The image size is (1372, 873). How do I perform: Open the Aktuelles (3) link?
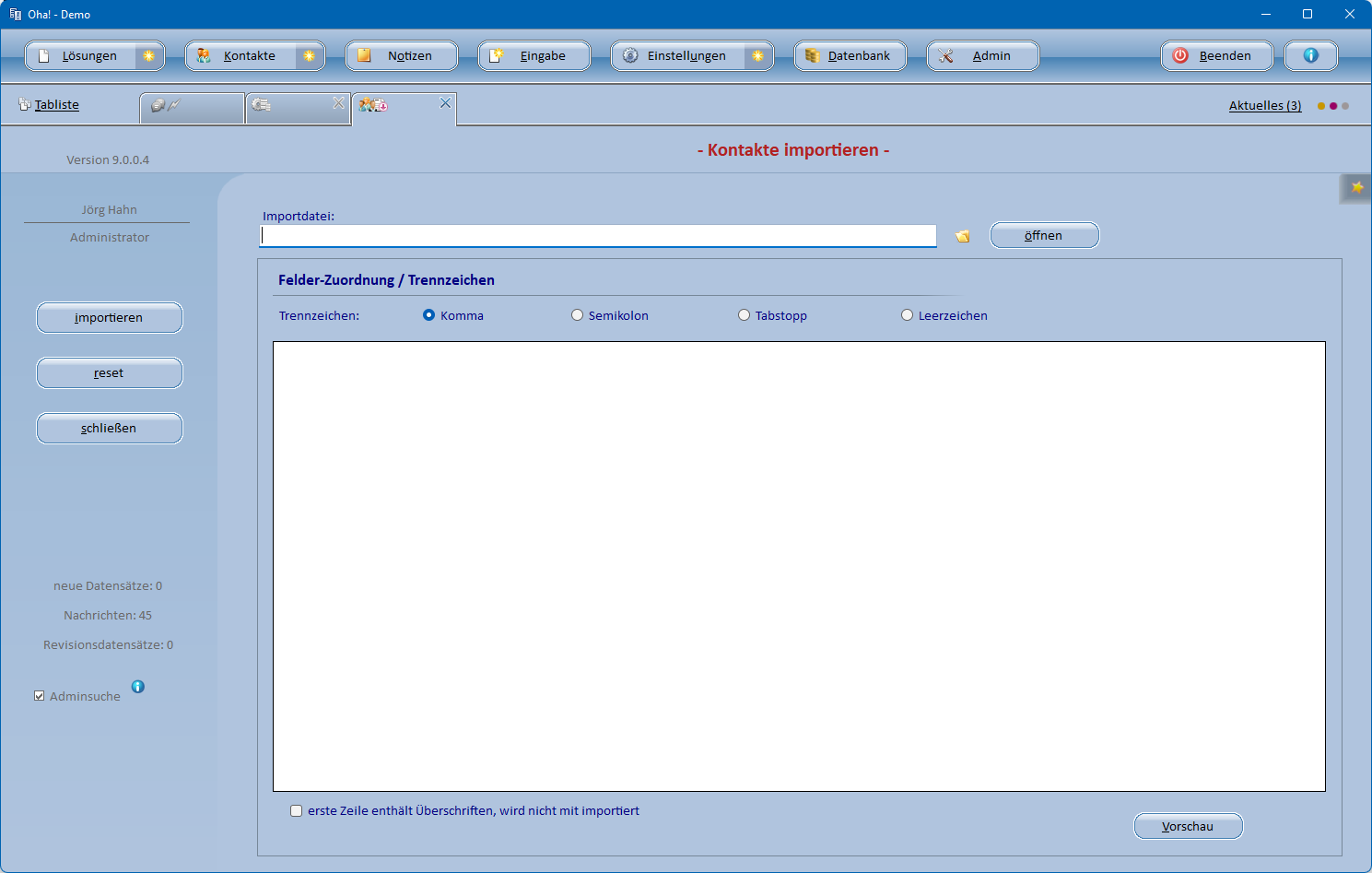point(1264,106)
